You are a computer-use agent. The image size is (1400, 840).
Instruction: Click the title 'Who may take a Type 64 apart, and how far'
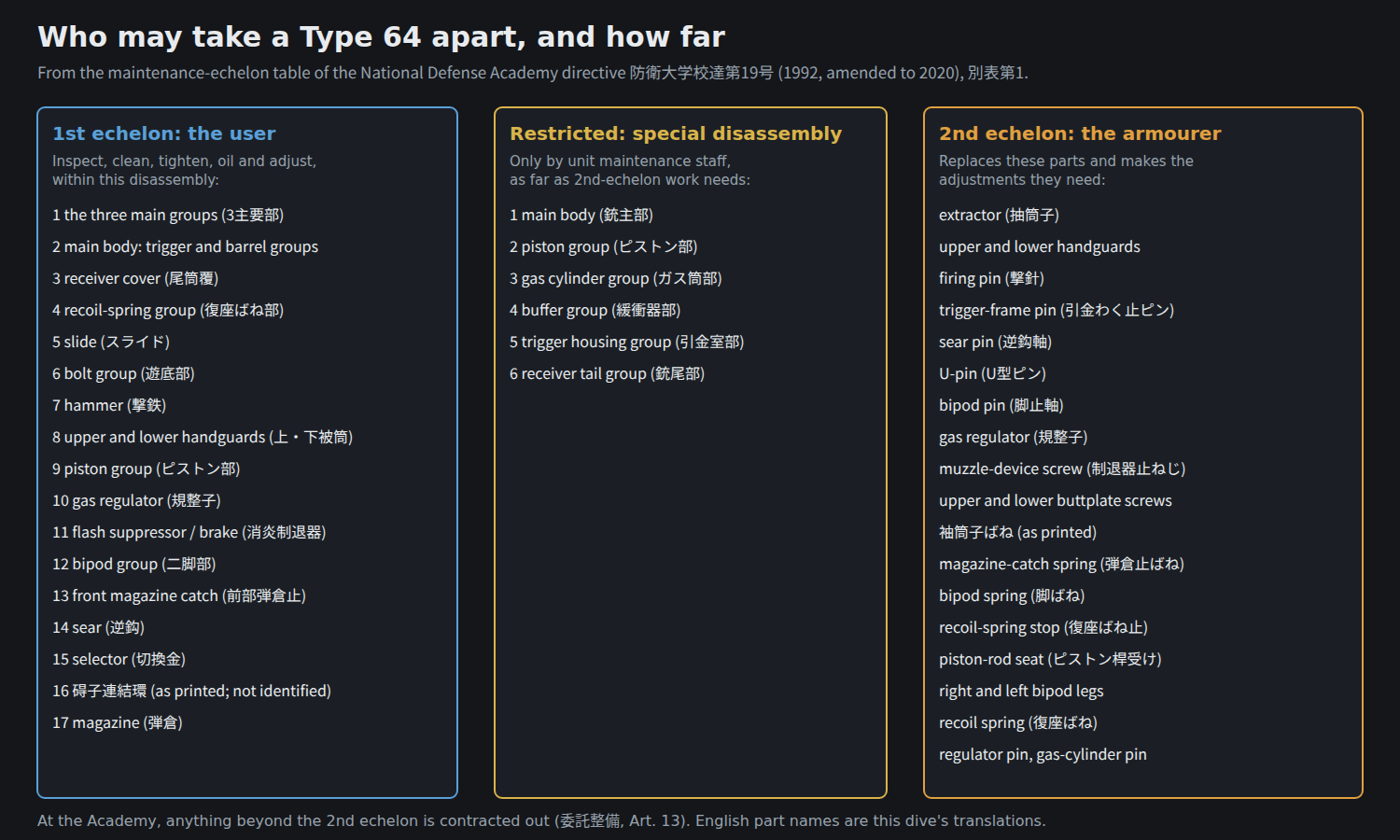click(381, 36)
